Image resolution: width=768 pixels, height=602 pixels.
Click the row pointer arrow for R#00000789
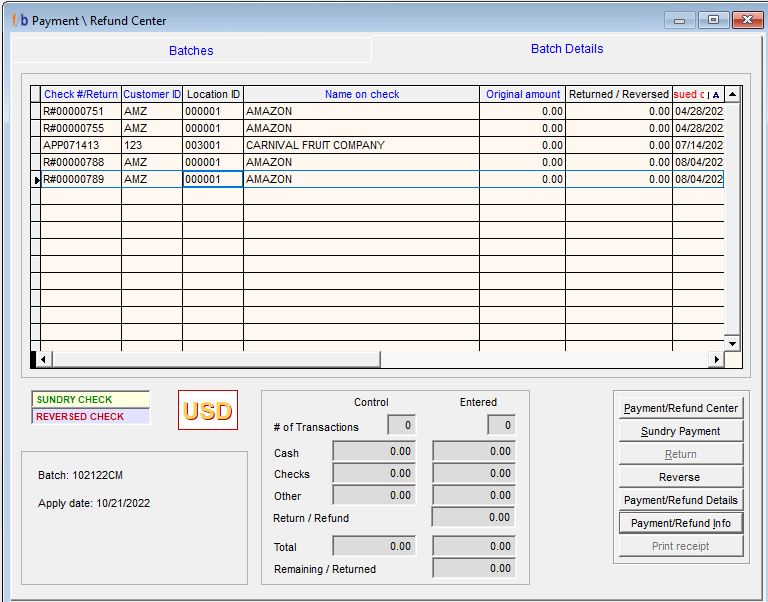coord(36,180)
